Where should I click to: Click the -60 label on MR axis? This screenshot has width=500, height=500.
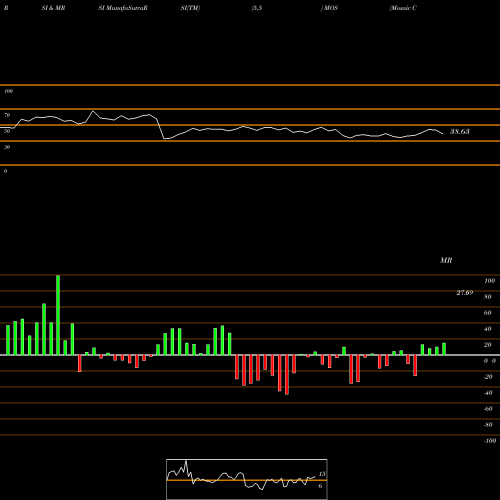[488, 409]
